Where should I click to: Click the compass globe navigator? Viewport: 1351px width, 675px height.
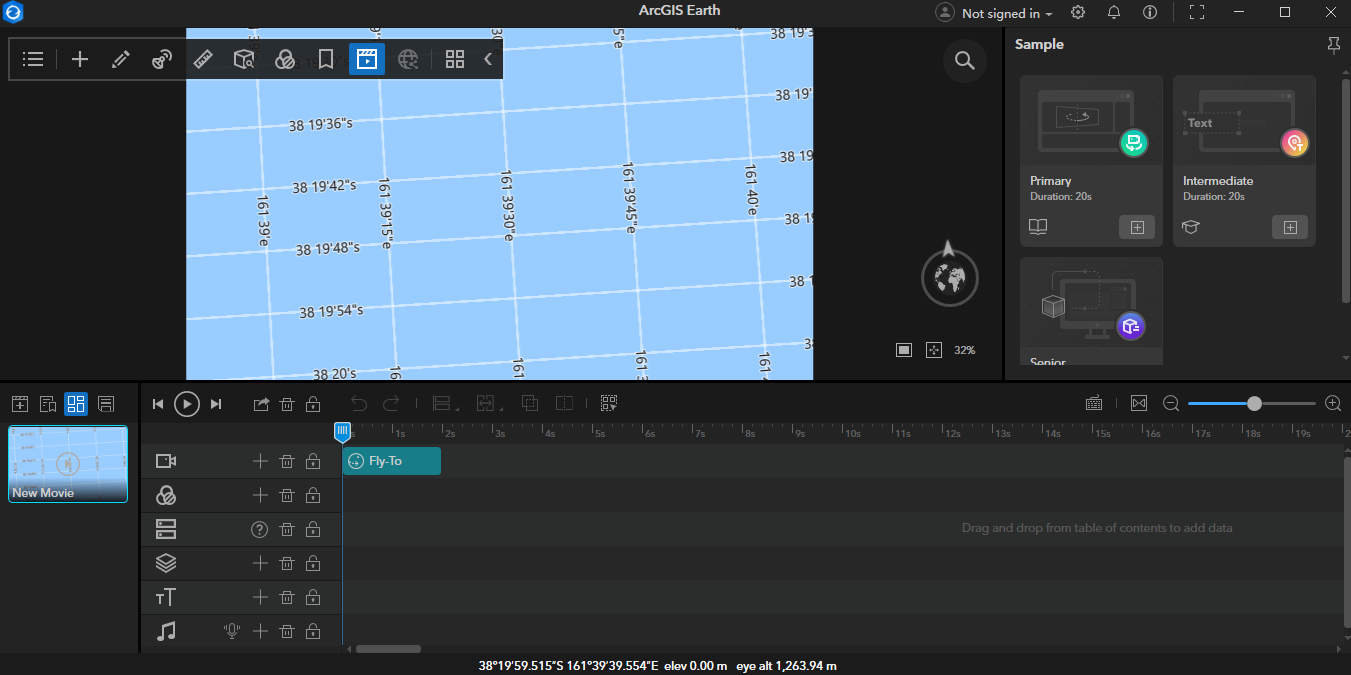(949, 278)
